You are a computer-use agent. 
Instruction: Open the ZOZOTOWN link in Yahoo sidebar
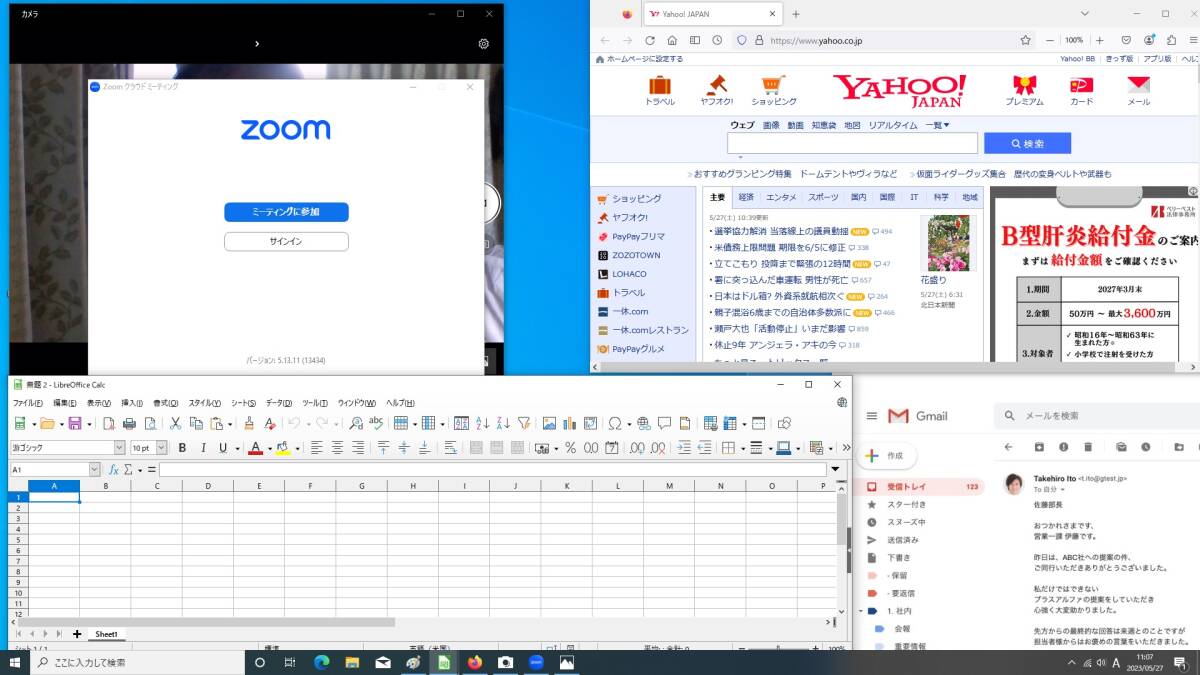tap(636, 255)
